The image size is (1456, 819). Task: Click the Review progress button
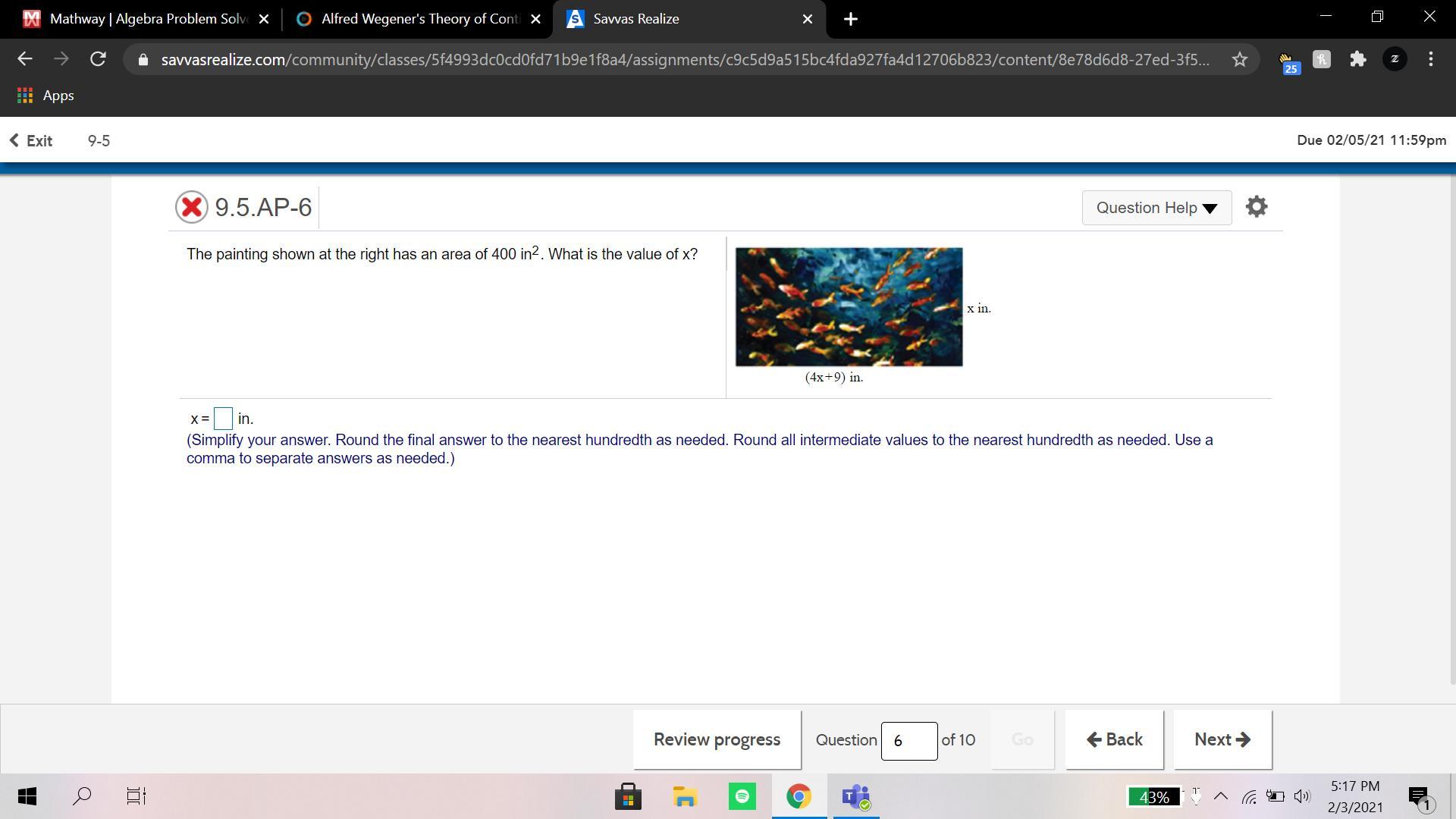(x=717, y=739)
